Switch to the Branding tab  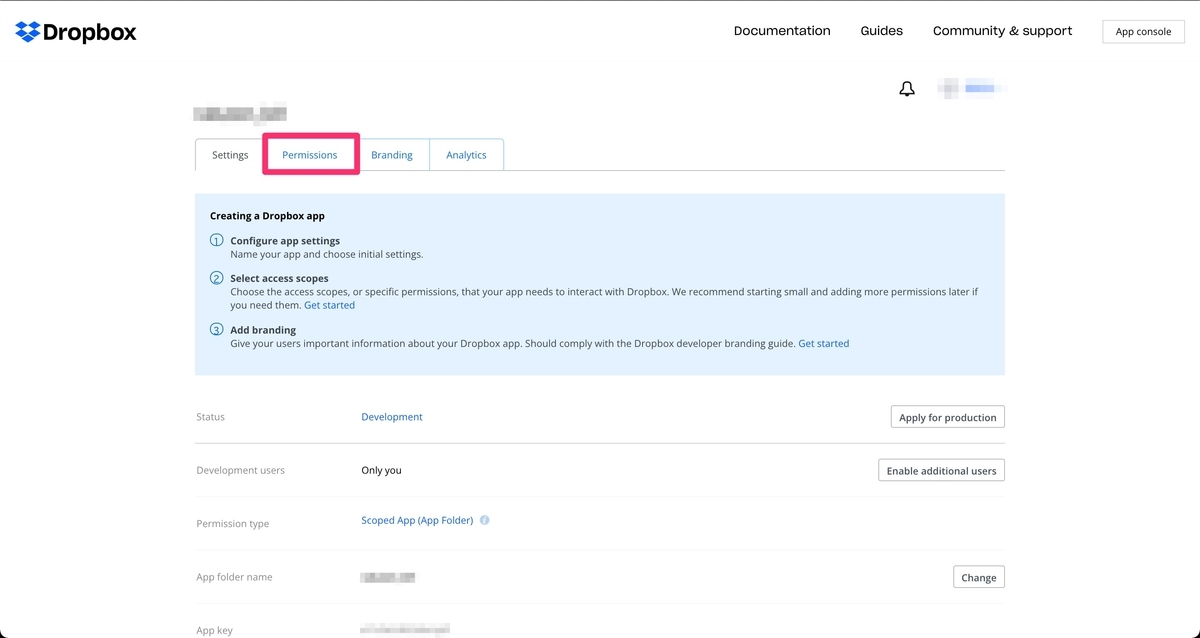coord(392,155)
